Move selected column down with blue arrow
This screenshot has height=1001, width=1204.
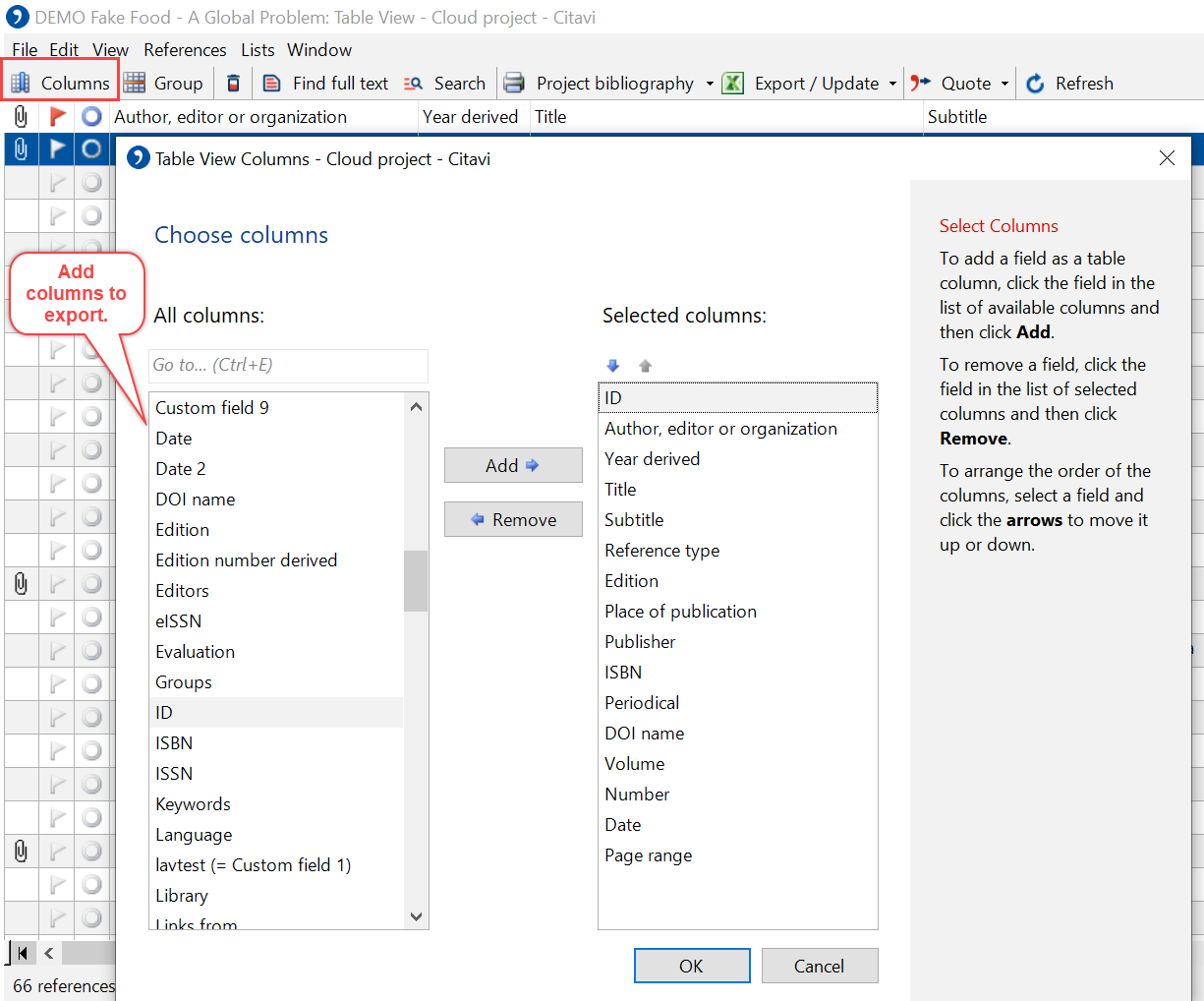613,366
